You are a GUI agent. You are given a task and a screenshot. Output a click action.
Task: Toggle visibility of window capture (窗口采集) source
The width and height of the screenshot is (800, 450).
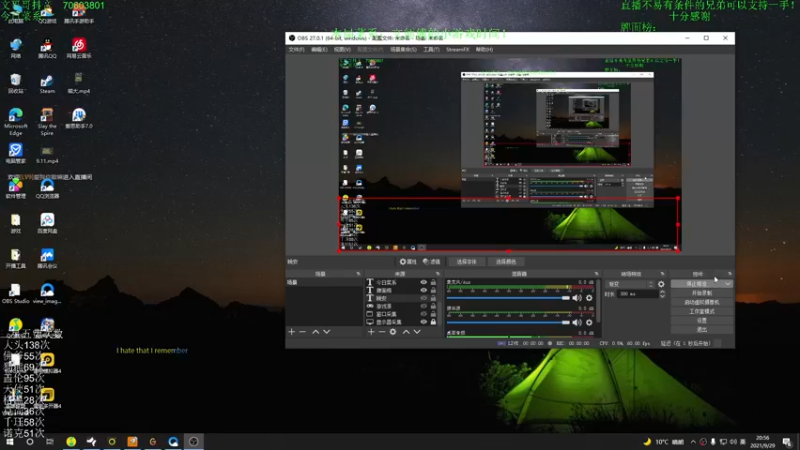(423, 314)
